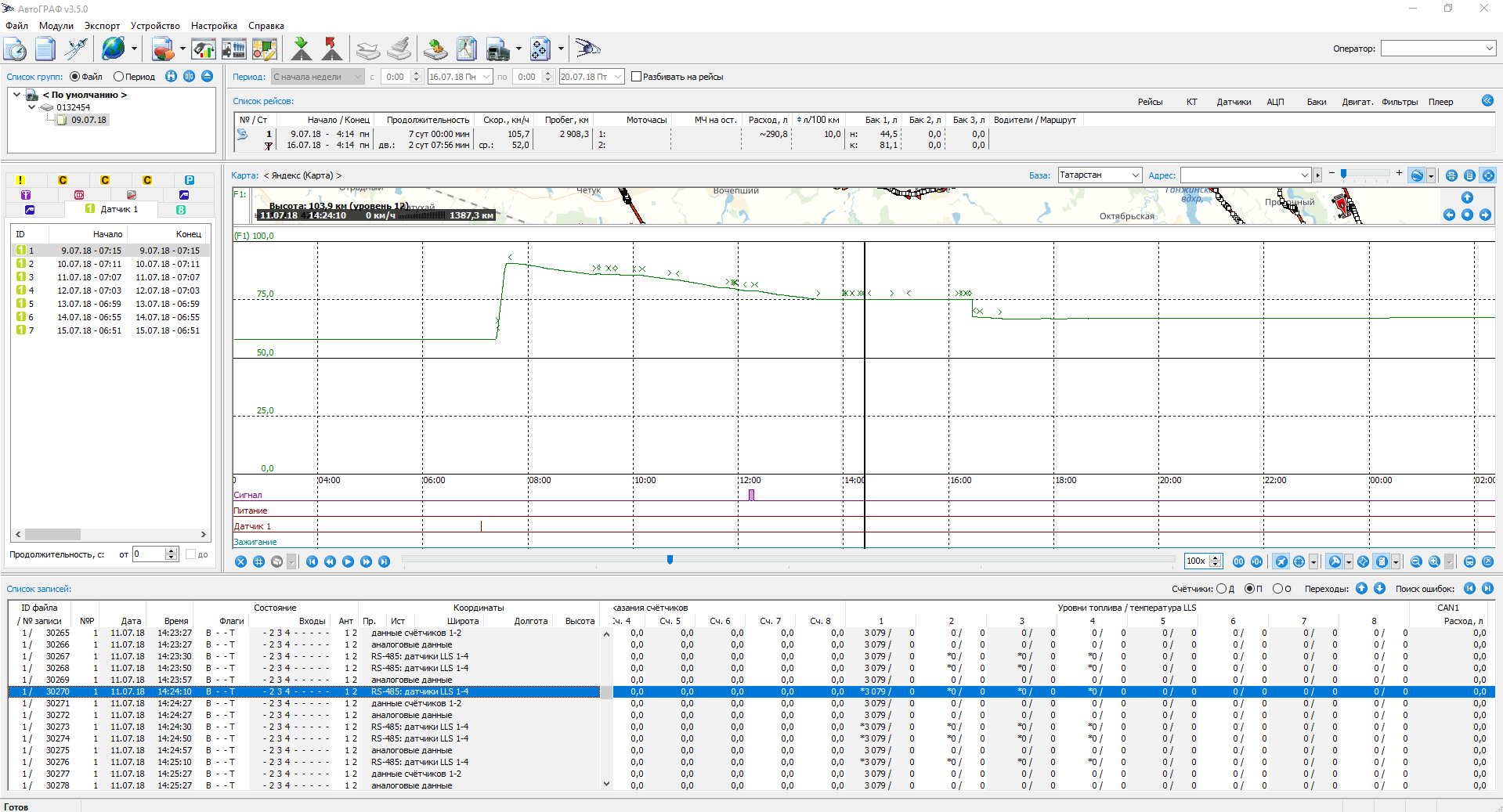Open the База Татарстан dropdown
Viewport: 1503px width, 812px height.
point(1135,175)
